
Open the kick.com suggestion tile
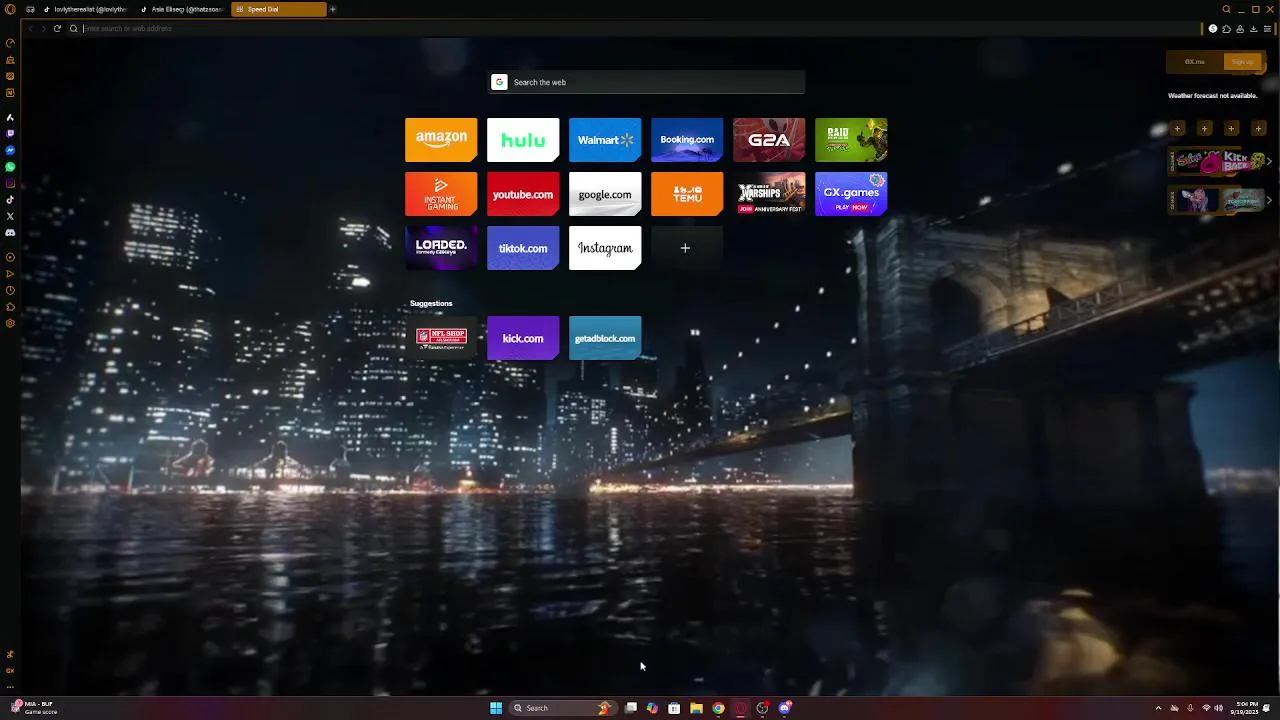(x=523, y=338)
